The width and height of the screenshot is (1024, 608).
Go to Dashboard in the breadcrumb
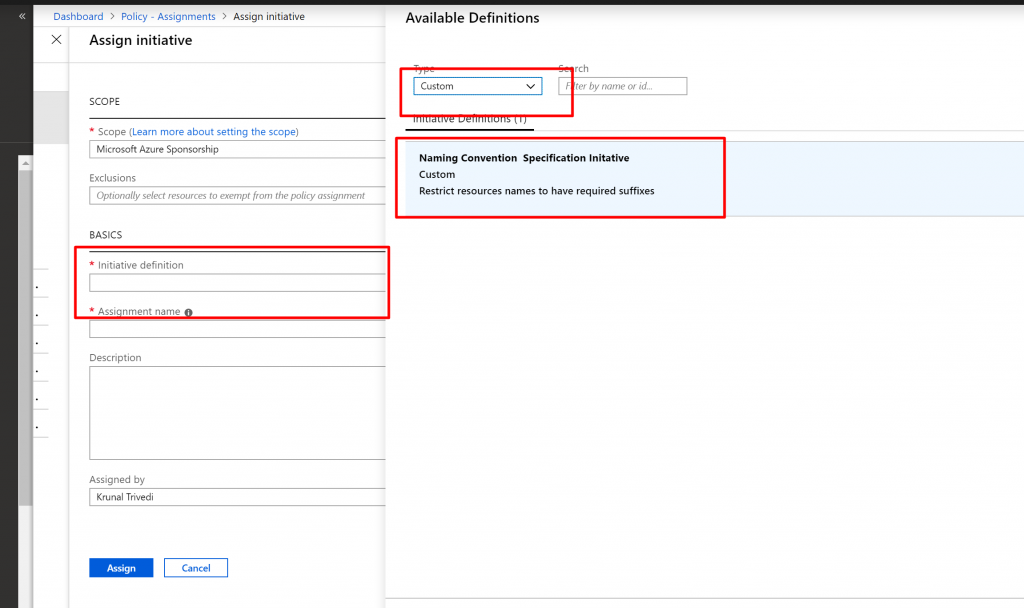78,17
